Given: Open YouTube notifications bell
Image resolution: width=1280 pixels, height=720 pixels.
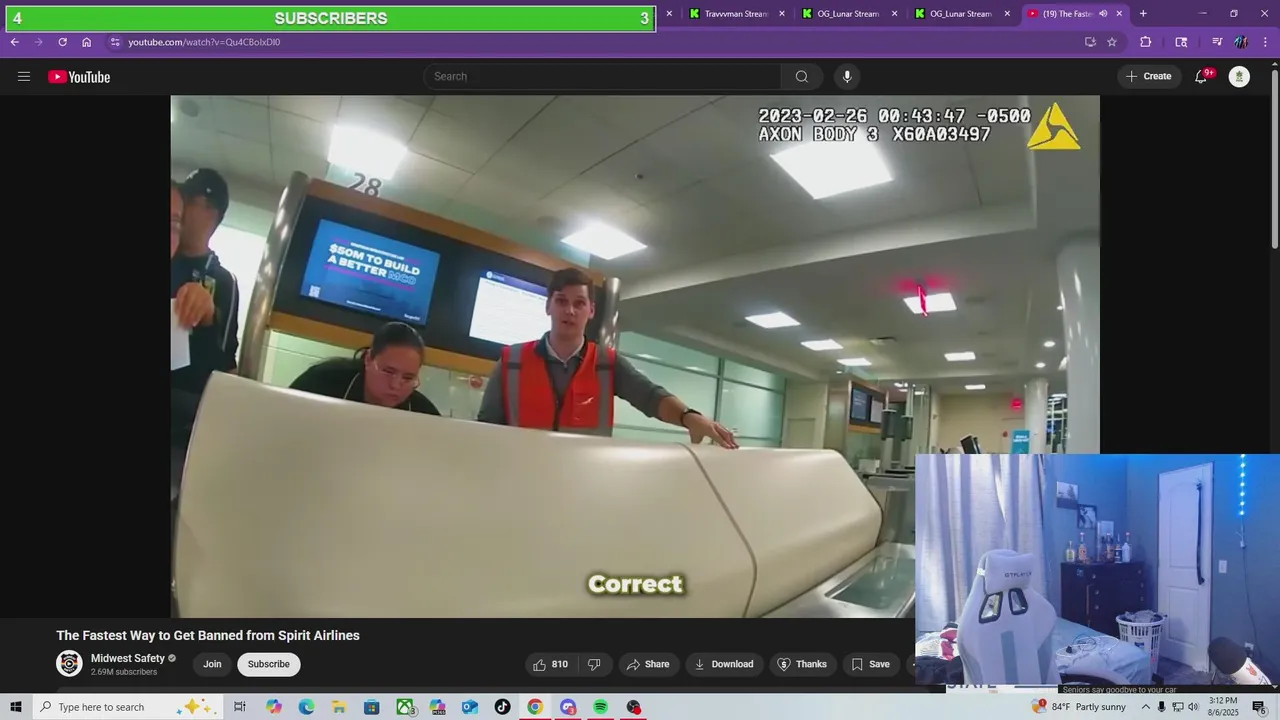Looking at the screenshot, I should tap(1201, 77).
